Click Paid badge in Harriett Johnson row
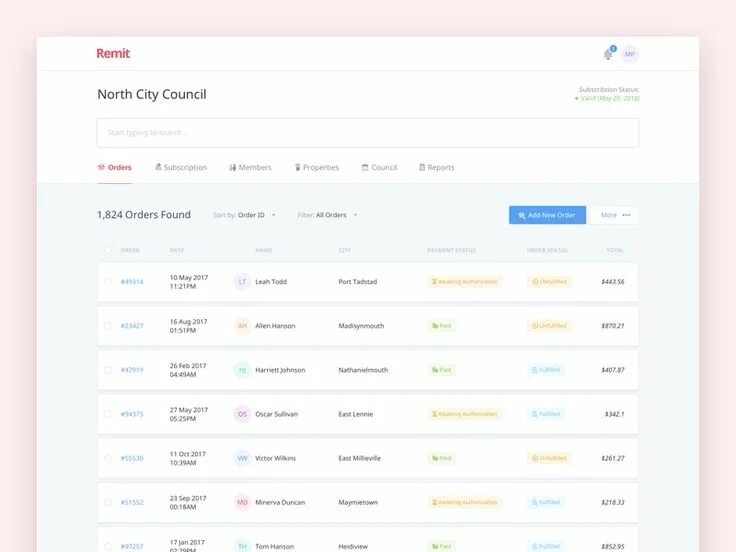The image size is (736, 552). [442, 370]
